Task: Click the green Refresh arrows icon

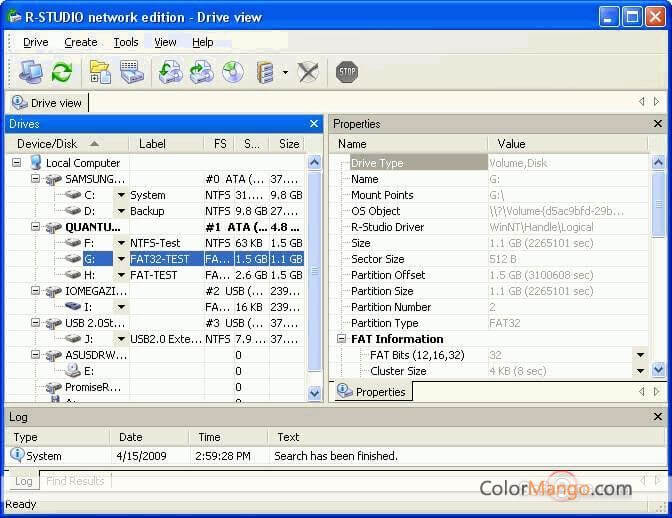Action: click(62, 72)
